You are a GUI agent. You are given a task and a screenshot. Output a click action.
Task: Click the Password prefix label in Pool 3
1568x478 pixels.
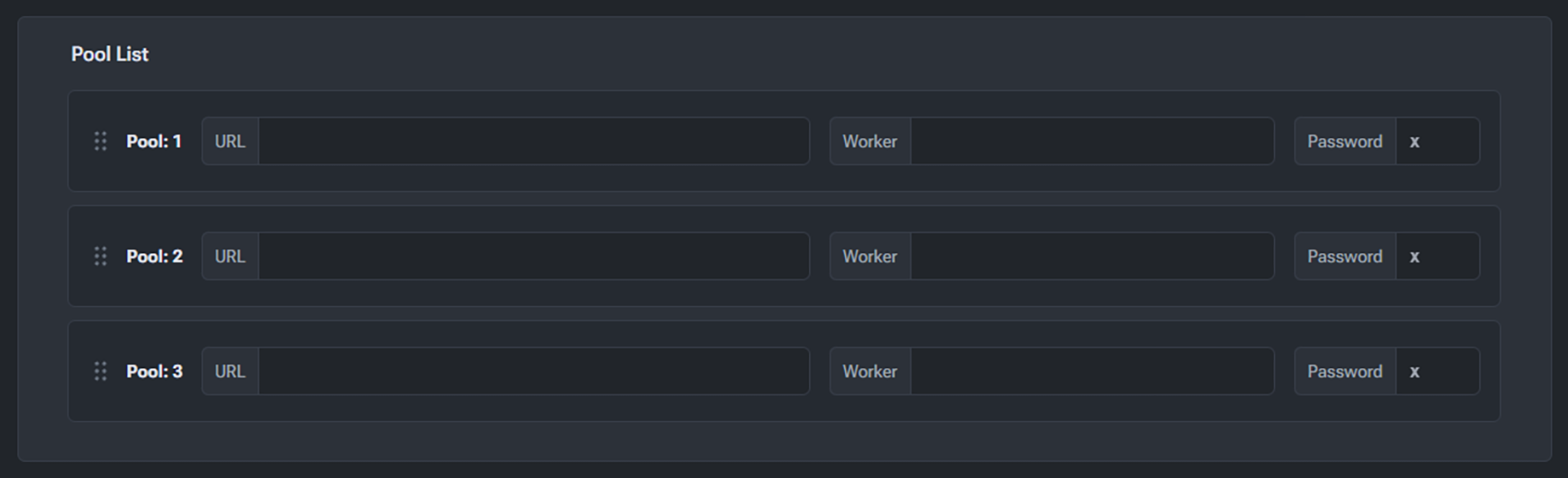[x=1345, y=371]
